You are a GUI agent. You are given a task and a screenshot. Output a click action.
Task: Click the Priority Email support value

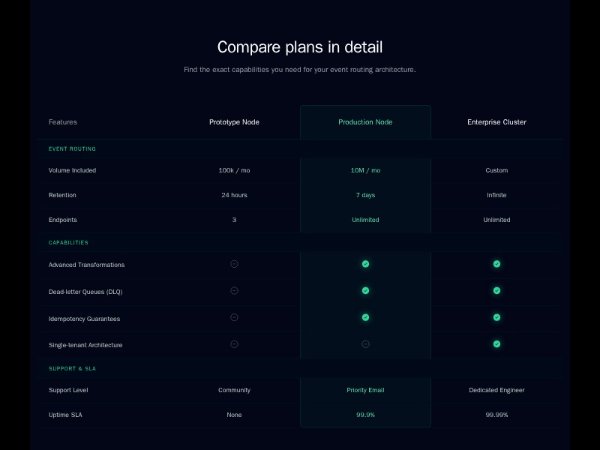(365, 390)
